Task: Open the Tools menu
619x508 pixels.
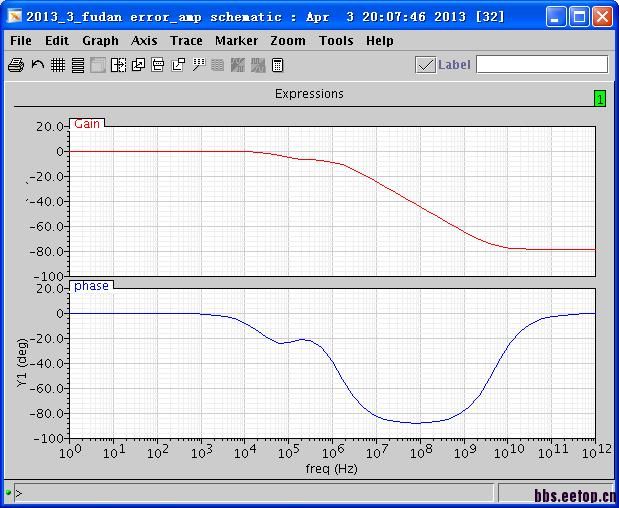Action: pyautogui.click(x=336, y=41)
